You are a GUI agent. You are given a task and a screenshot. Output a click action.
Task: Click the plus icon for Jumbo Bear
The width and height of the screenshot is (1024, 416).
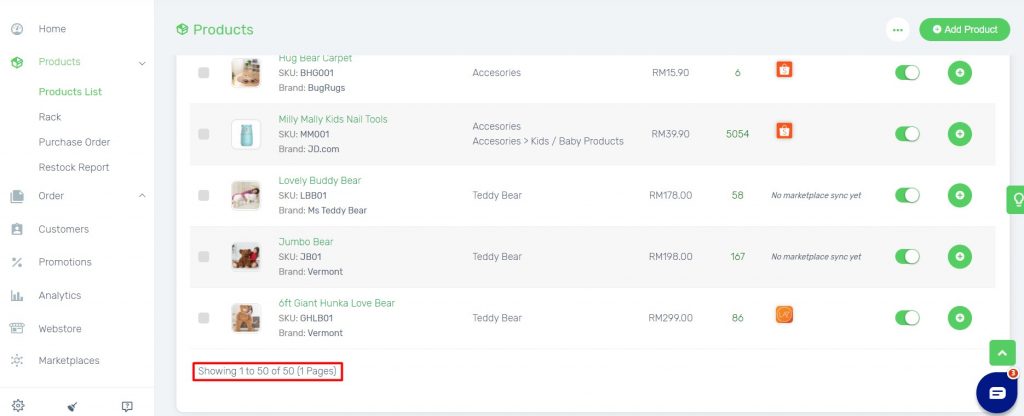(x=959, y=257)
